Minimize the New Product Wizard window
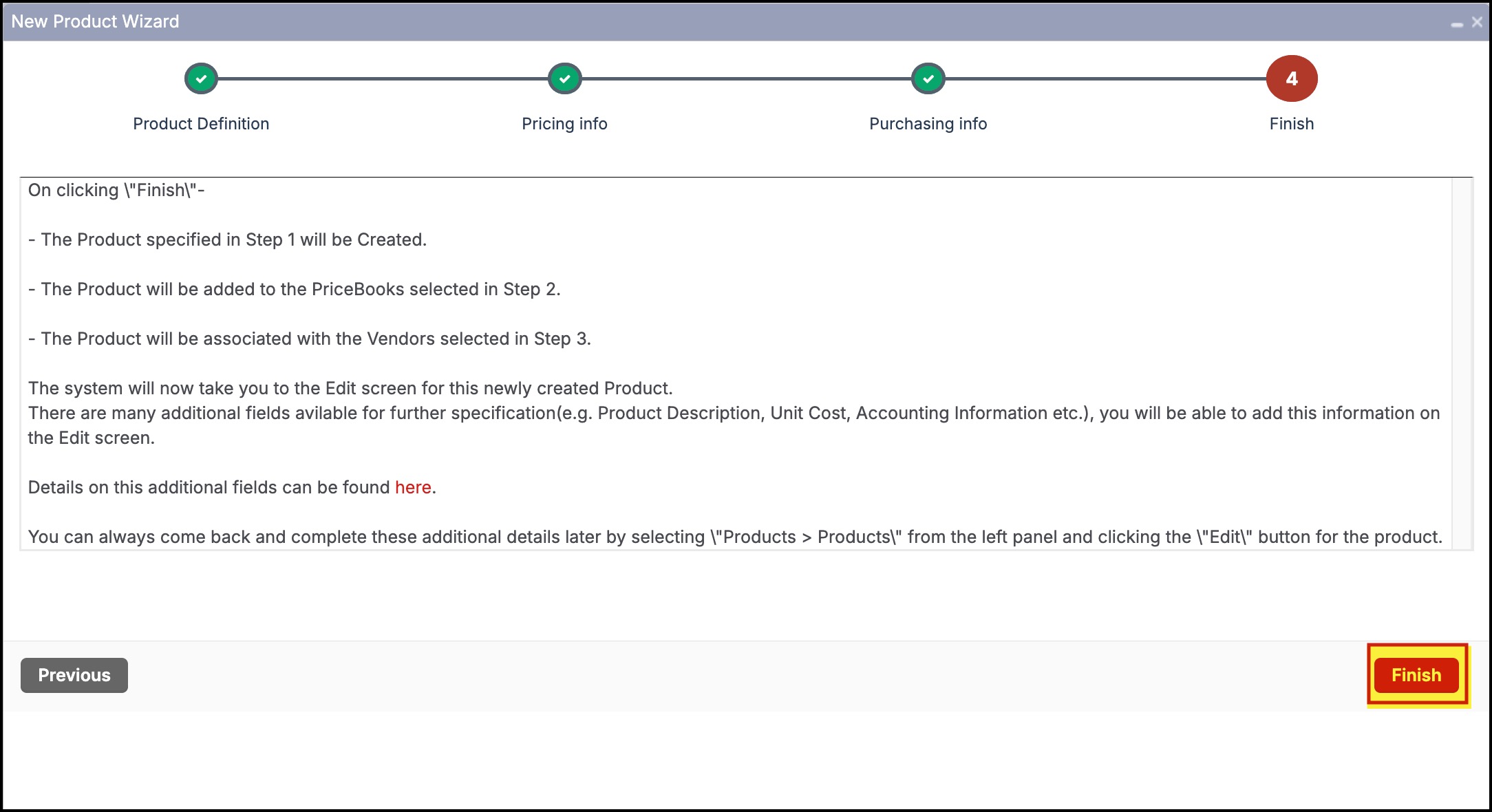The width and height of the screenshot is (1492, 812). pyautogui.click(x=1457, y=24)
